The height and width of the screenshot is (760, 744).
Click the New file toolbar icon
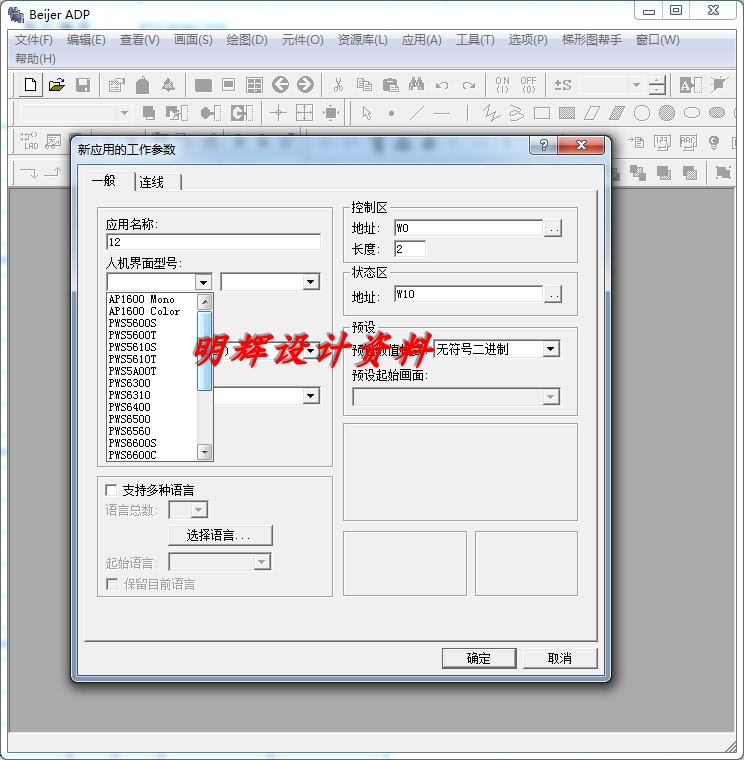pos(30,85)
